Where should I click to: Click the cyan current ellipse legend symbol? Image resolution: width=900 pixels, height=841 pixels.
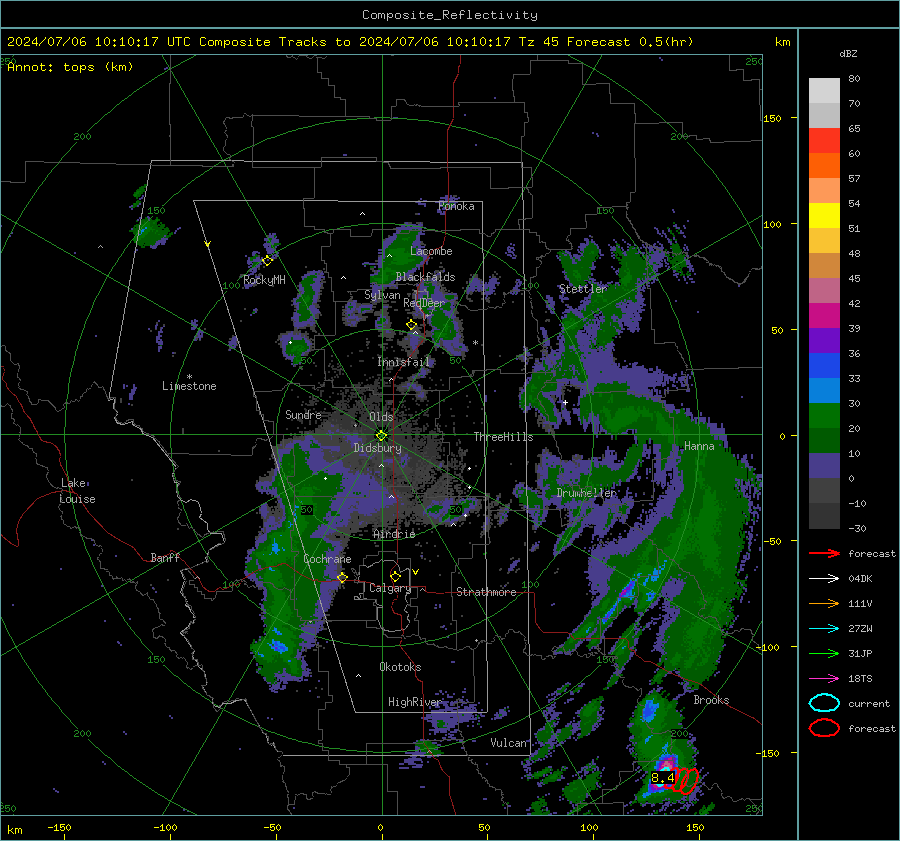point(824,703)
